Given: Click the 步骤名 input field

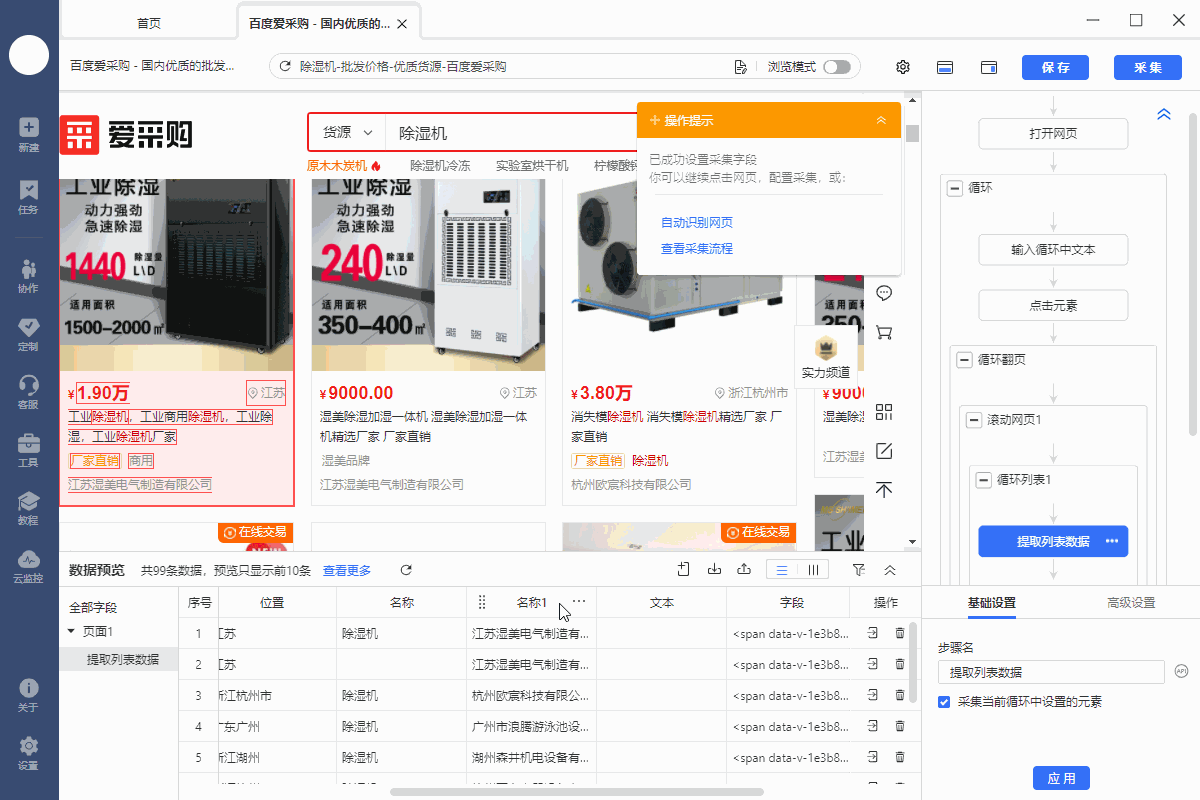Looking at the screenshot, I should 1052,672.
